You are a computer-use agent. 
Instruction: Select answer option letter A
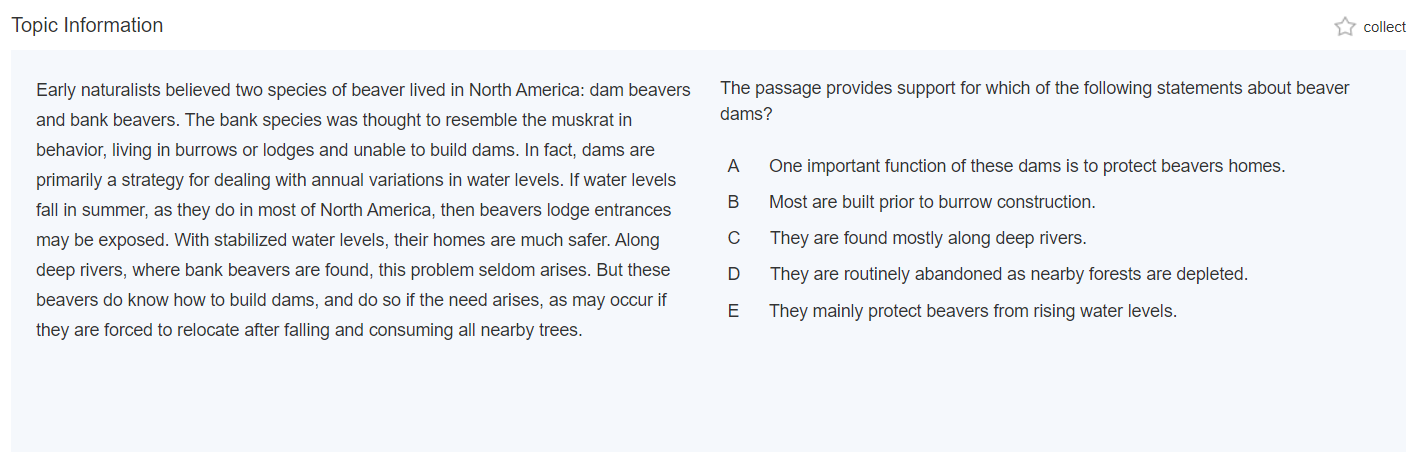click(x=734, y=166)
